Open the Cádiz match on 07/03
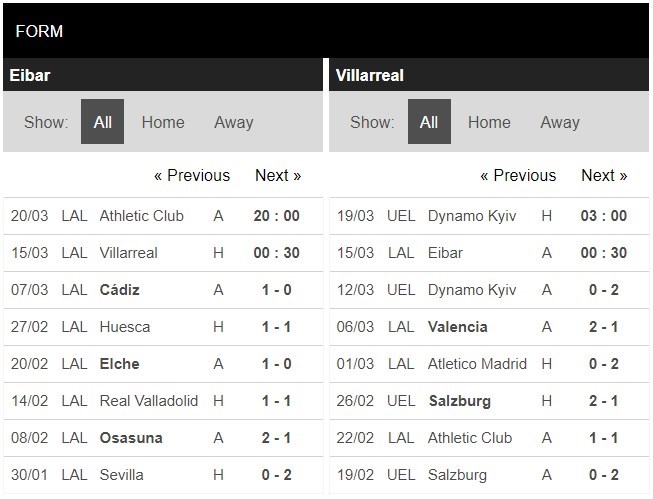Screen dimensions: 653x499 [119, 290]
